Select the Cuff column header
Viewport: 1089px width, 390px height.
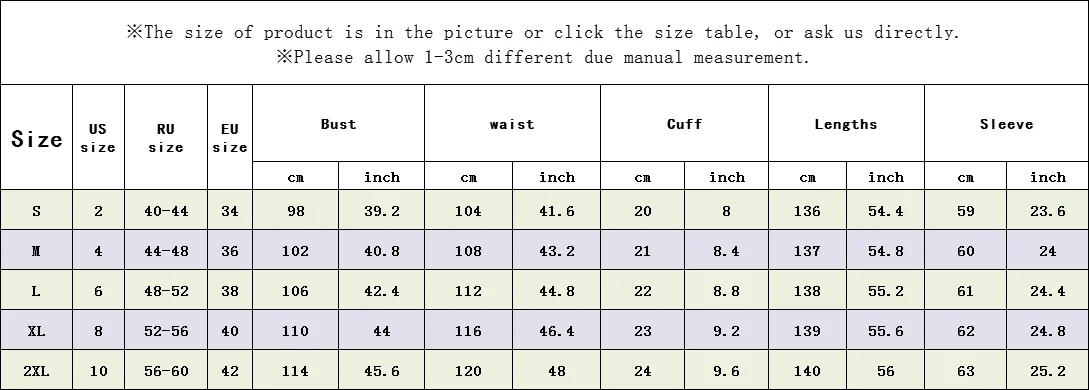[x=684, y=124]
